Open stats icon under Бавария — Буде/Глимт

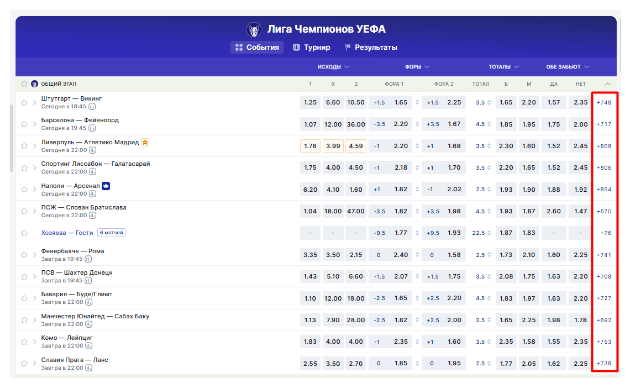(x=89, y=302)
